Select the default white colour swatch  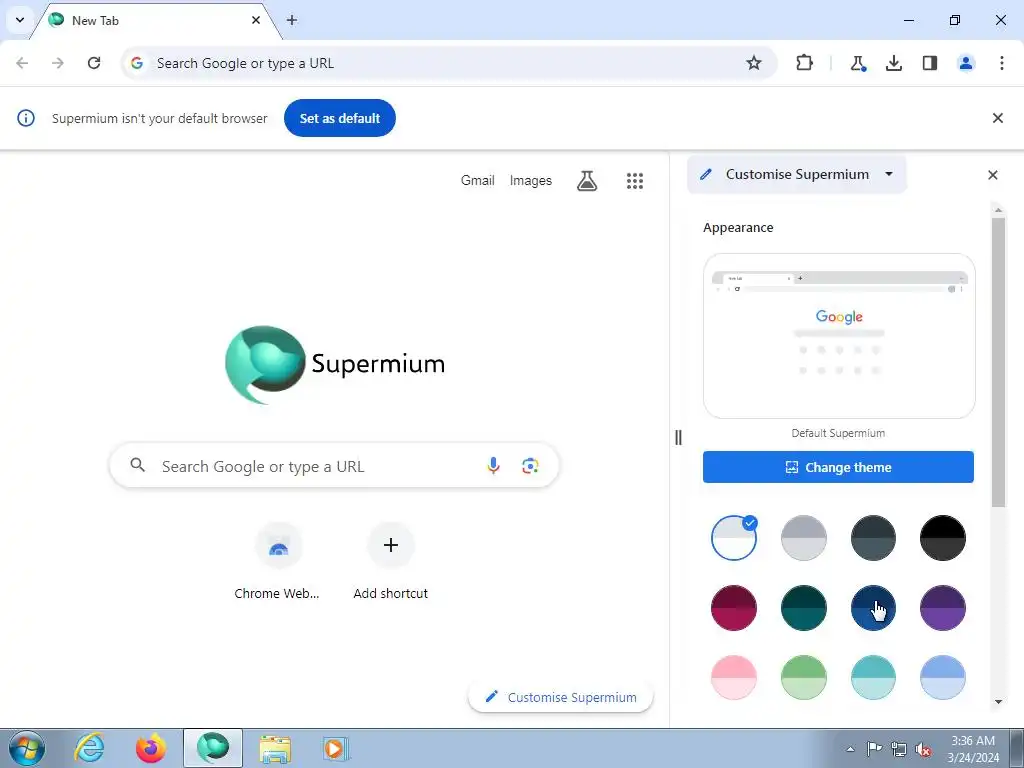[x=733, y=537]
